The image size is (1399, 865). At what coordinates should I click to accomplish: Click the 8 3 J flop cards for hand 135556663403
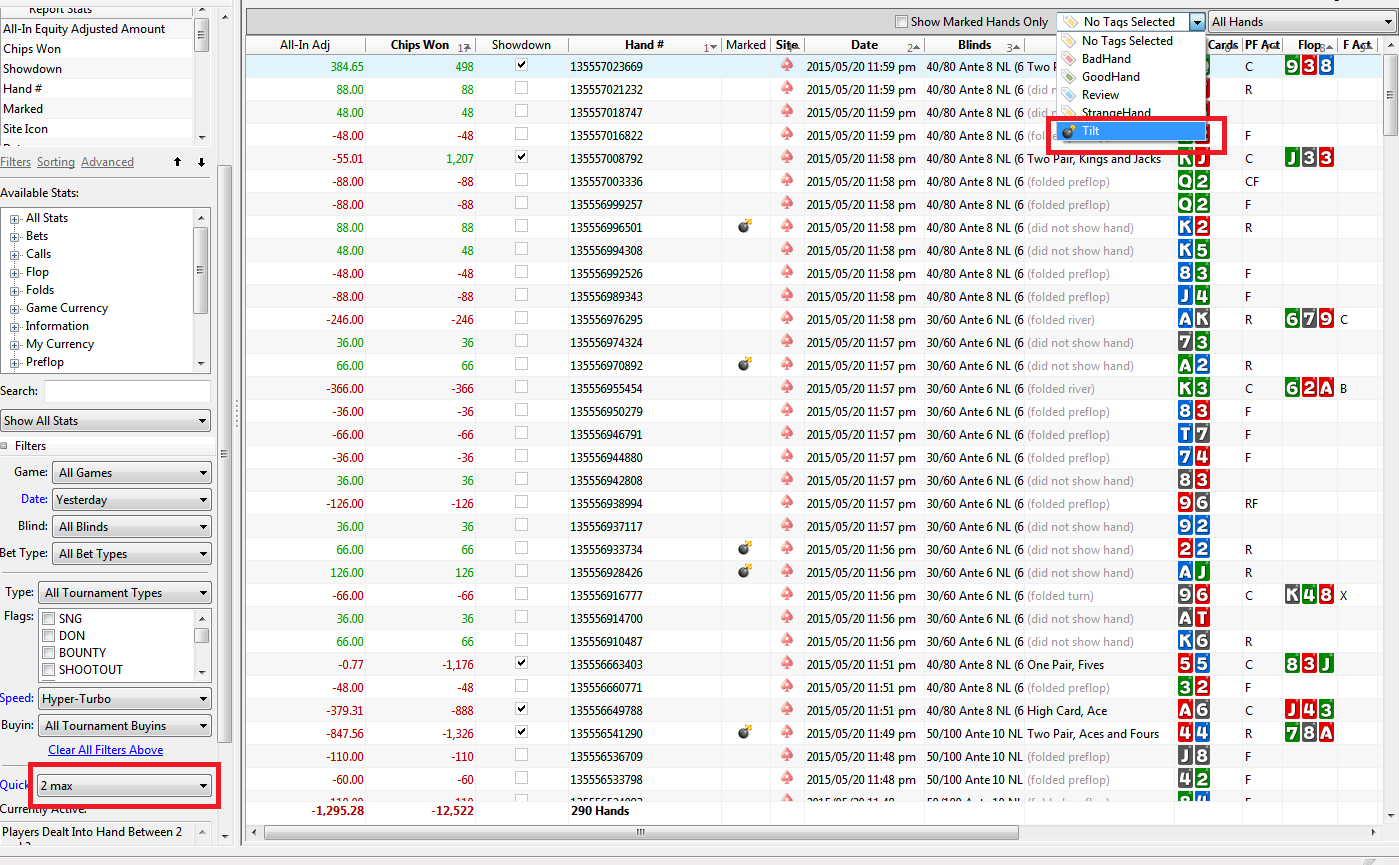pos(1309,664)
